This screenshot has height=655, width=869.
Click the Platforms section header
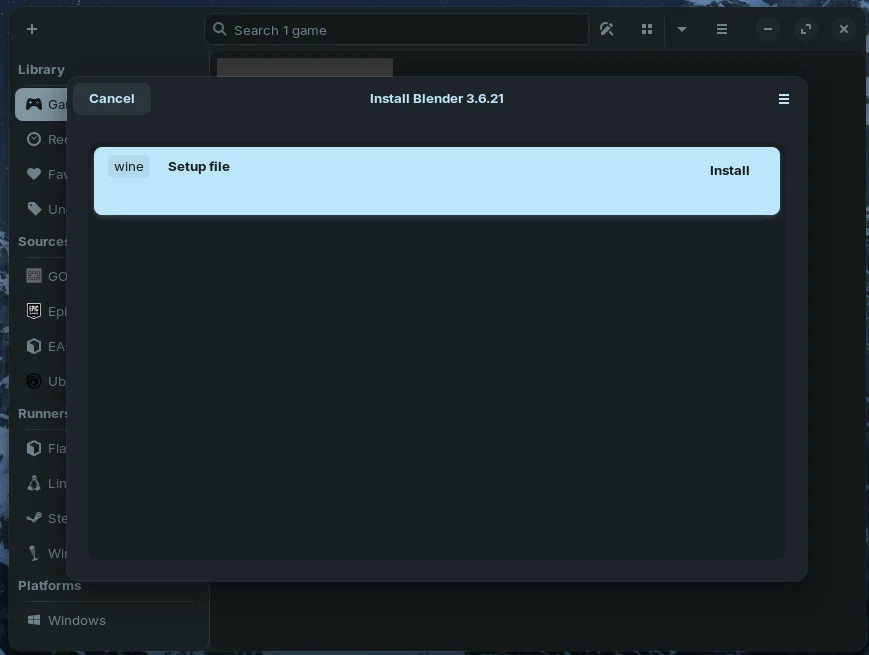click(49, 586)
